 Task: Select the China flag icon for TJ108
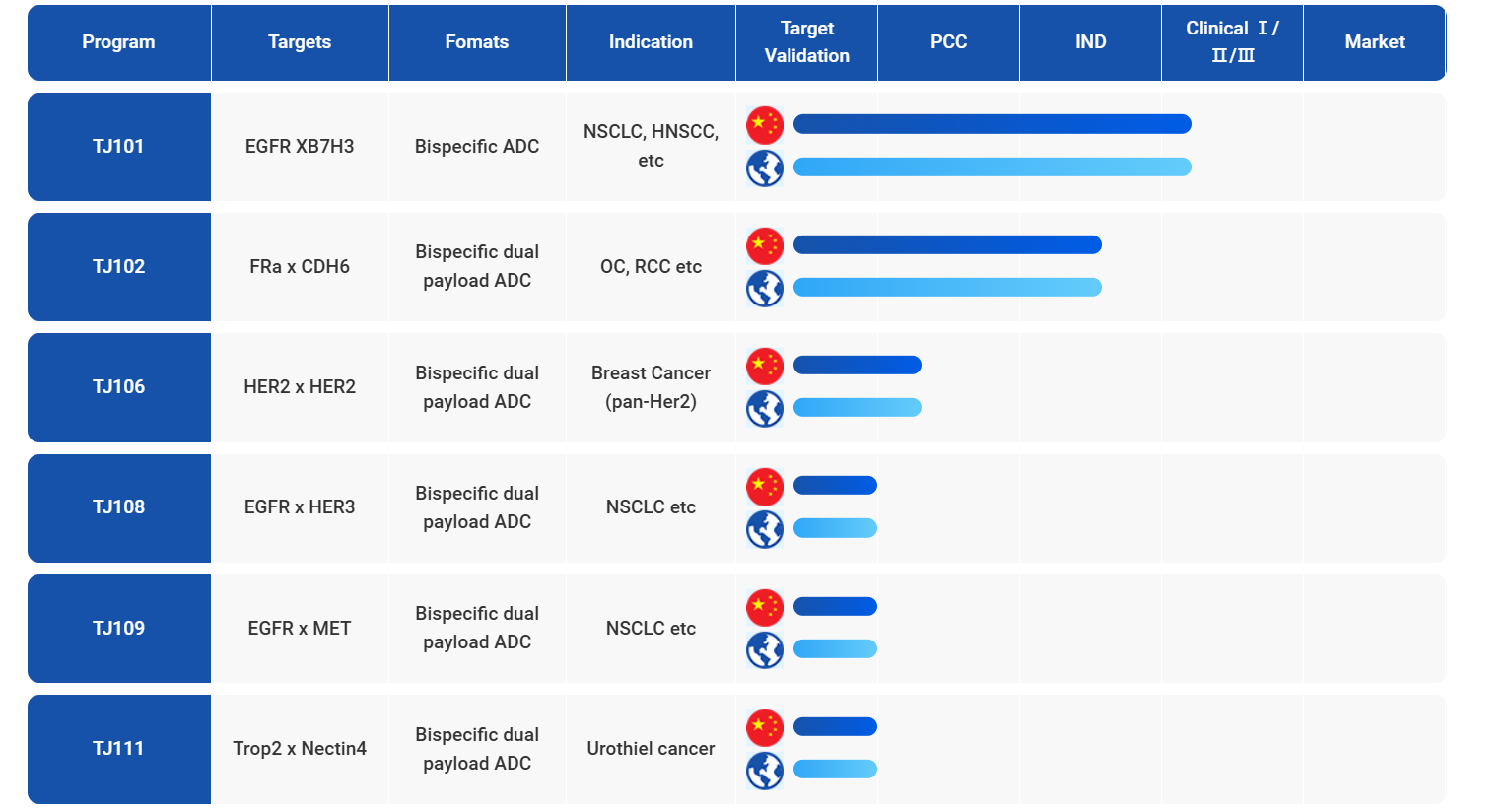[765, 487]
